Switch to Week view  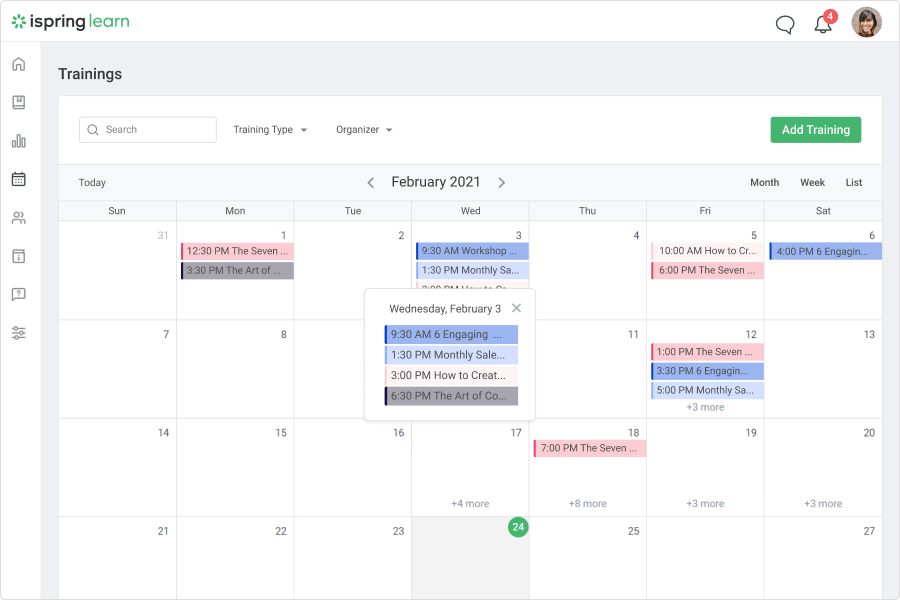click(812, 182)
